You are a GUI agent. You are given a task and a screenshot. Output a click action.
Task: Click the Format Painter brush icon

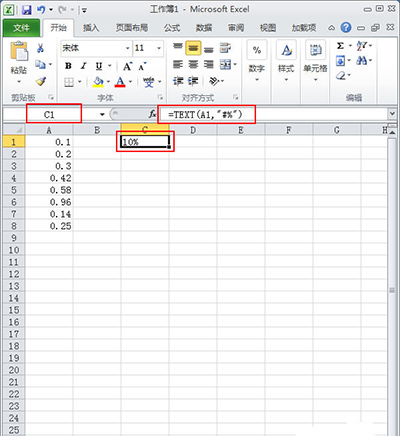(x=41, y=81)
